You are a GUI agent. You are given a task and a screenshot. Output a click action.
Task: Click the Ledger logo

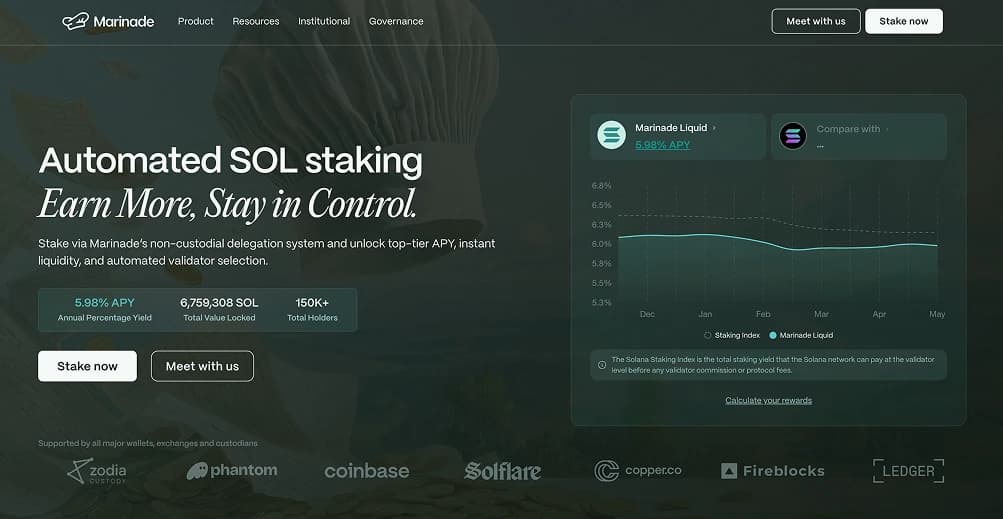tap(908, 471)
